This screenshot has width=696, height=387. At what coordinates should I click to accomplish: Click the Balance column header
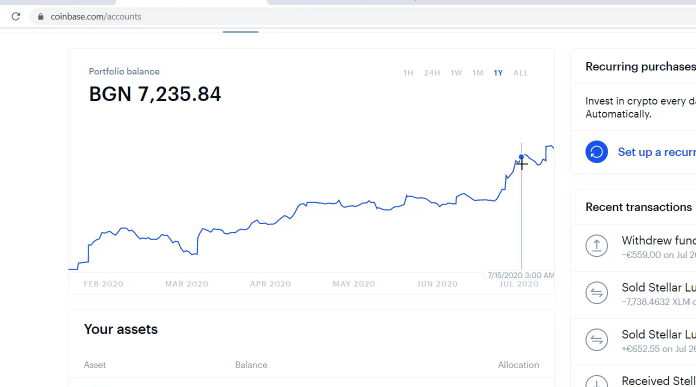[251, 364]
